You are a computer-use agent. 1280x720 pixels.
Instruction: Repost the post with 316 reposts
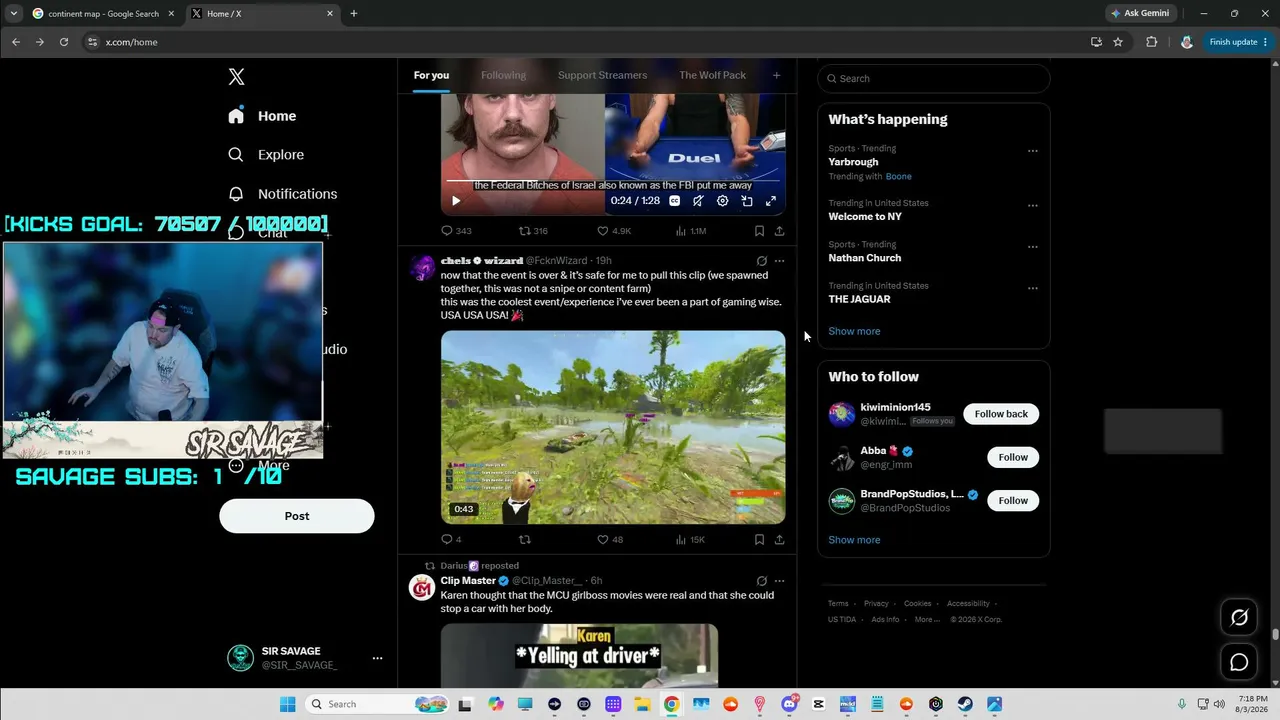[x=533, y=231]
